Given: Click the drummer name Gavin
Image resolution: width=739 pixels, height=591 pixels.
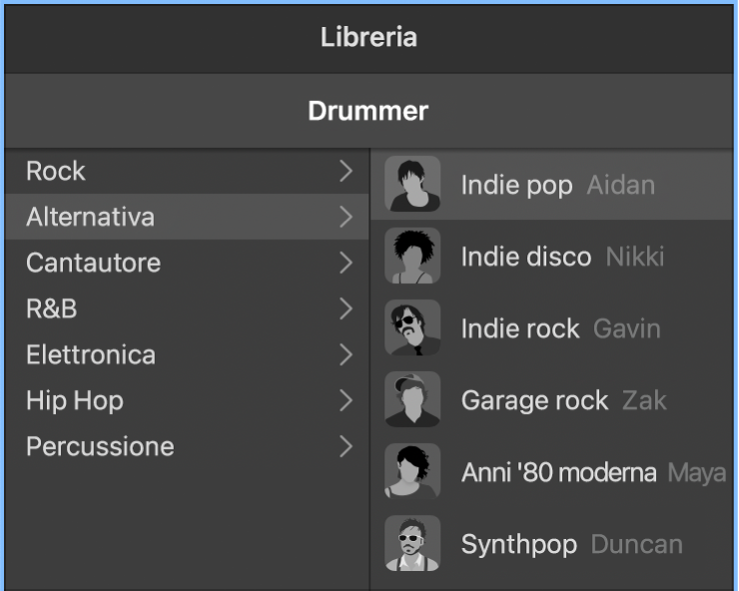Looking at the screenshot, I should click(627, 329).
